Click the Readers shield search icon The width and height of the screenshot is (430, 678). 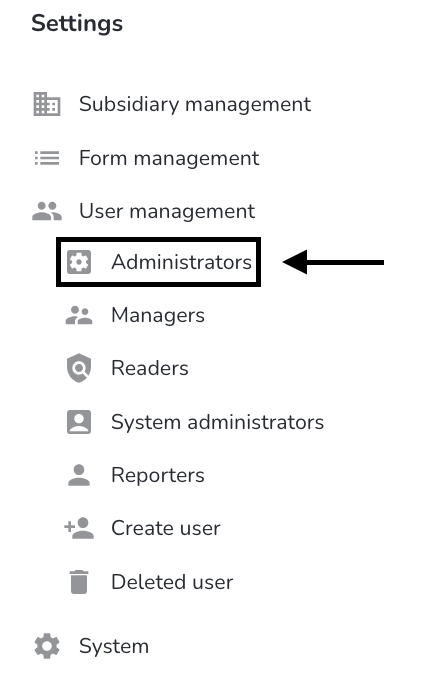tap(79, 368)
